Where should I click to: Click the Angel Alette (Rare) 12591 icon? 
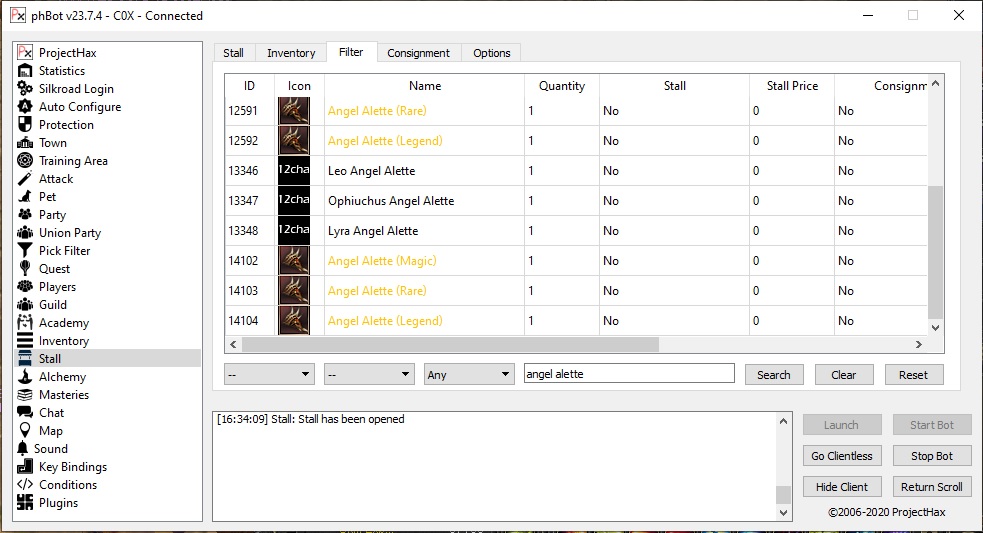[x=293, y=111]
